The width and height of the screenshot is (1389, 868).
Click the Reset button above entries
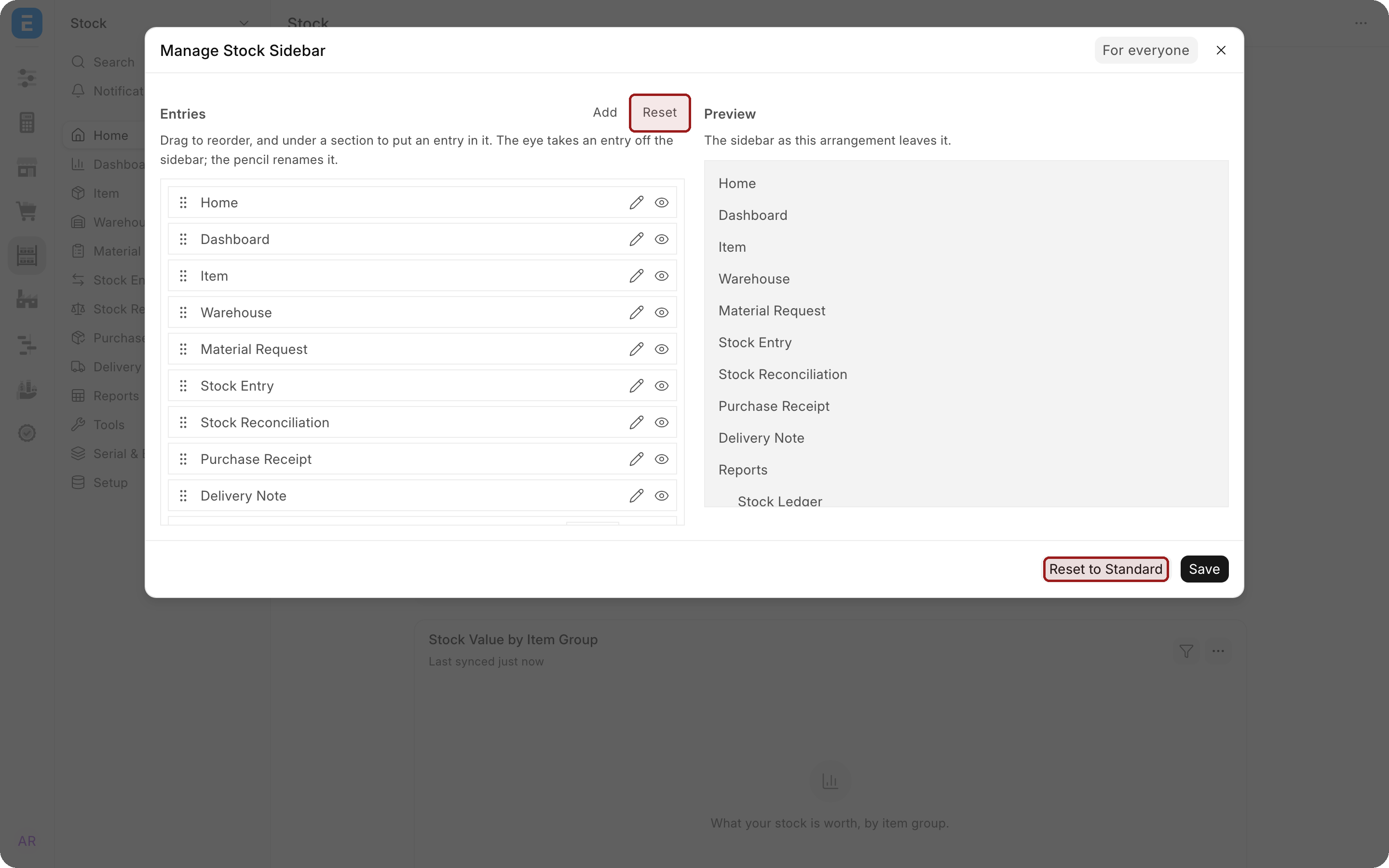659,113
